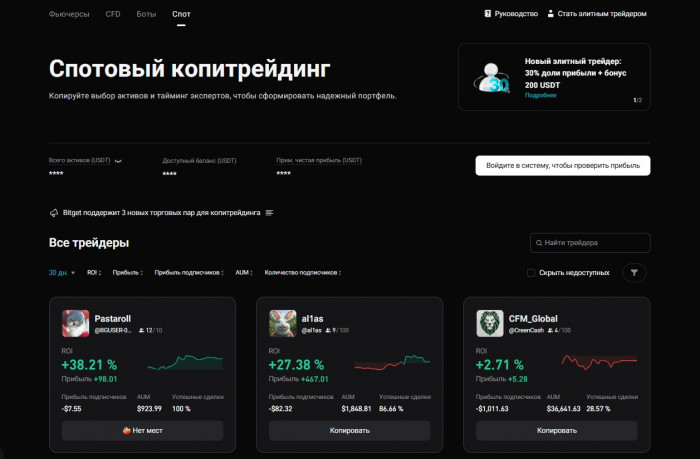
Task: Open the Фьючерсы tab
Action: coord(69,14)
